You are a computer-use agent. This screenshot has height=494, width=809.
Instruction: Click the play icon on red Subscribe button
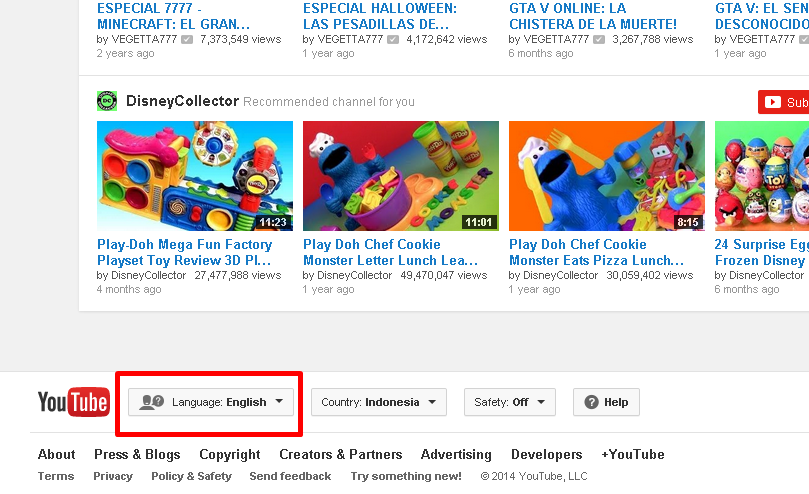pyautogui.click(x=772, y=102)
